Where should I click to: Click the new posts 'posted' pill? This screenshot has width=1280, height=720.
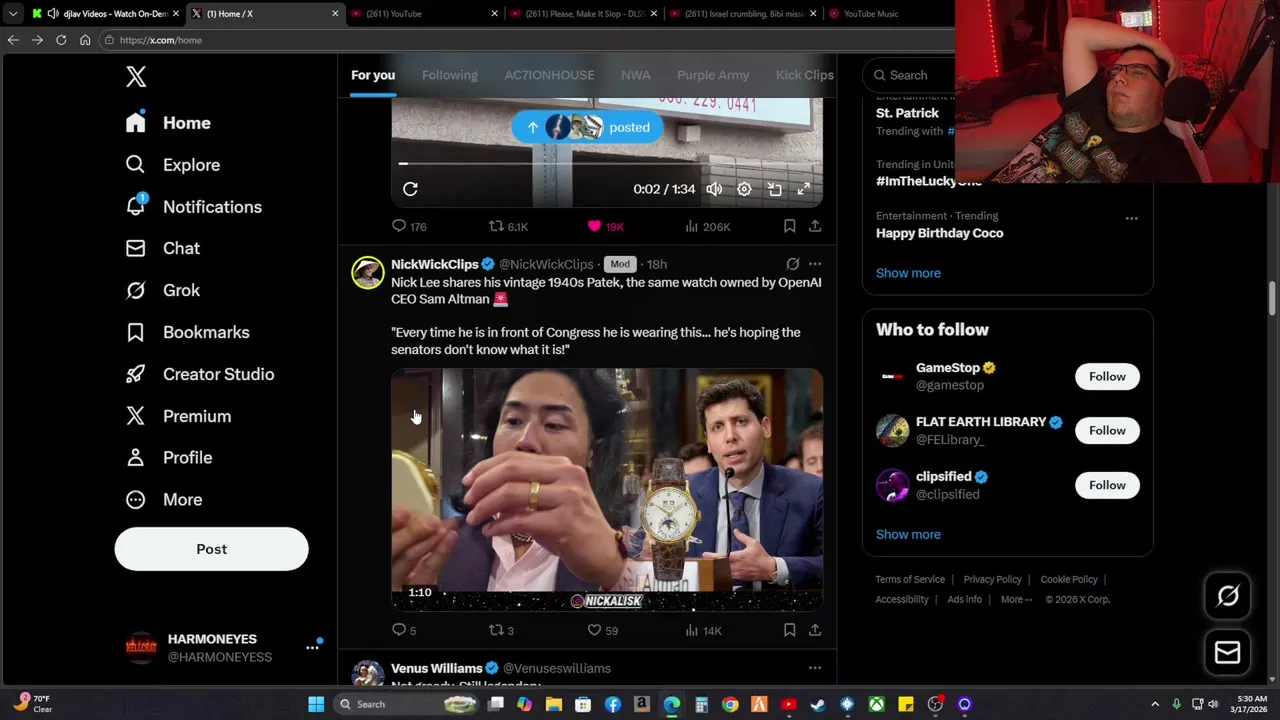click(587, 127)
